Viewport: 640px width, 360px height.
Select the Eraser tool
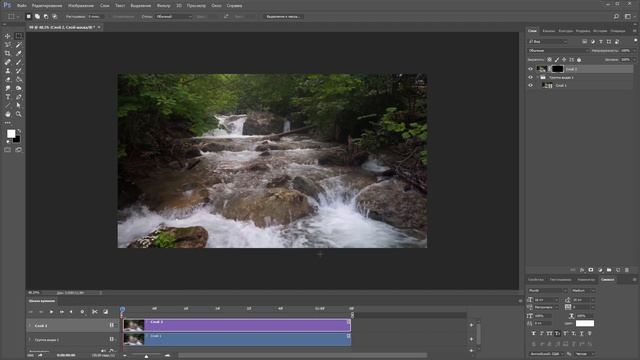tap(8, 80)
